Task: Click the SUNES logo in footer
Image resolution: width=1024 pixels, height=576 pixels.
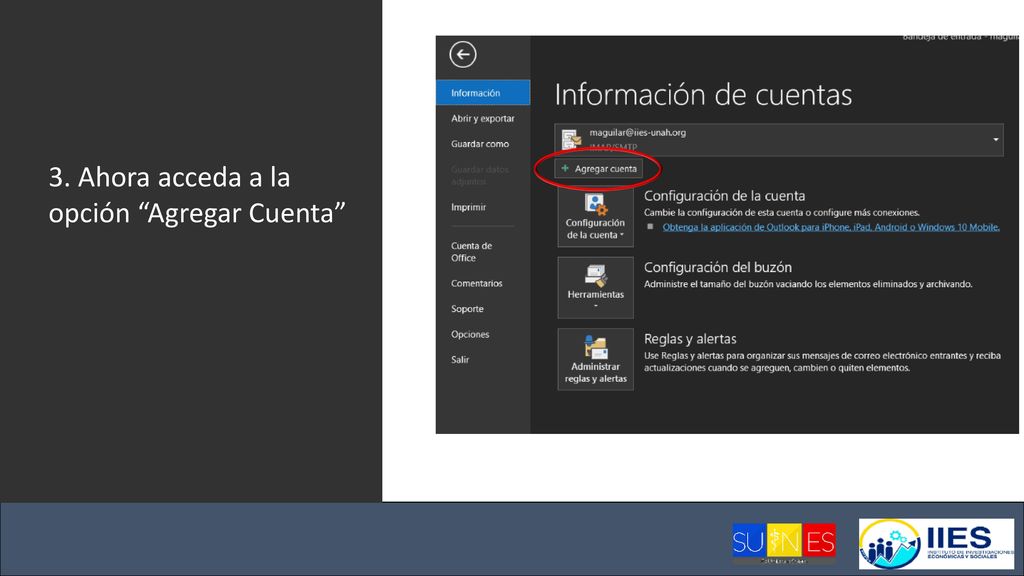Action: point(784,543)
